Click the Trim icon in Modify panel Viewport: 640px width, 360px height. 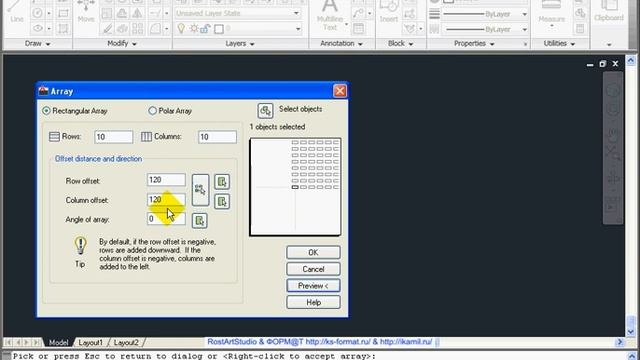point(155,13)
